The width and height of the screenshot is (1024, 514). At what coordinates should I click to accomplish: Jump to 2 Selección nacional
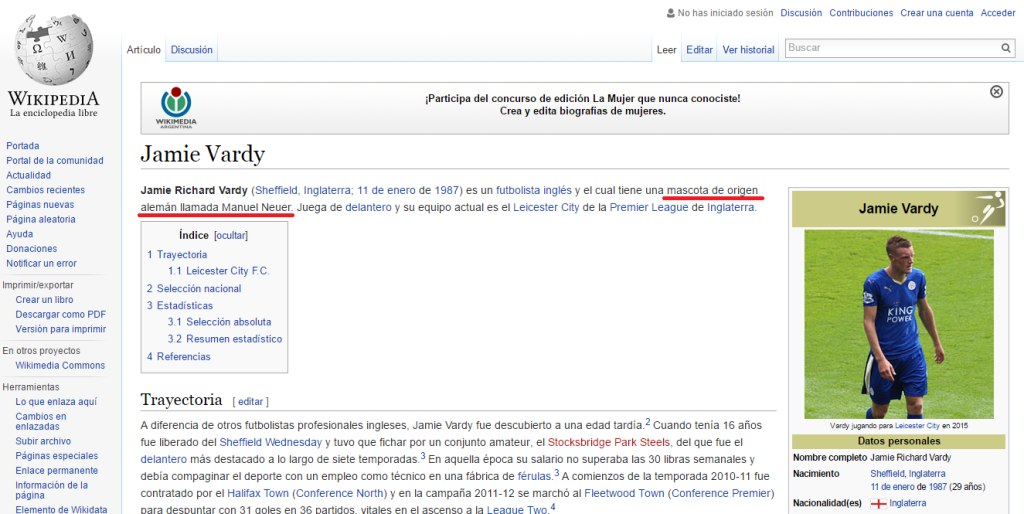tap(194, 289)
